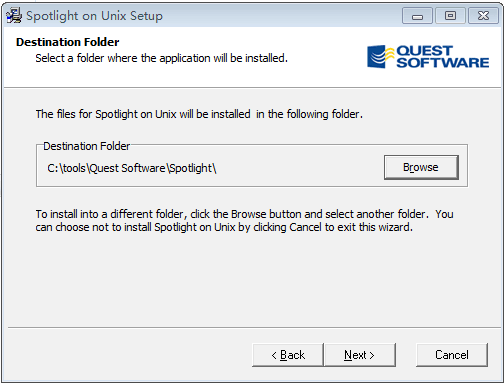Click the QUEST SOFTWARE logo text

point(442,57)
